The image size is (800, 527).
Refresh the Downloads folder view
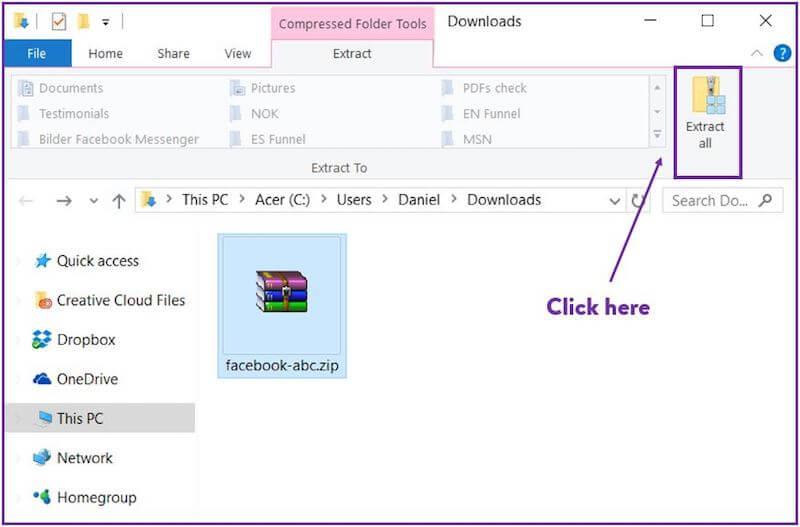click(637, 201)
